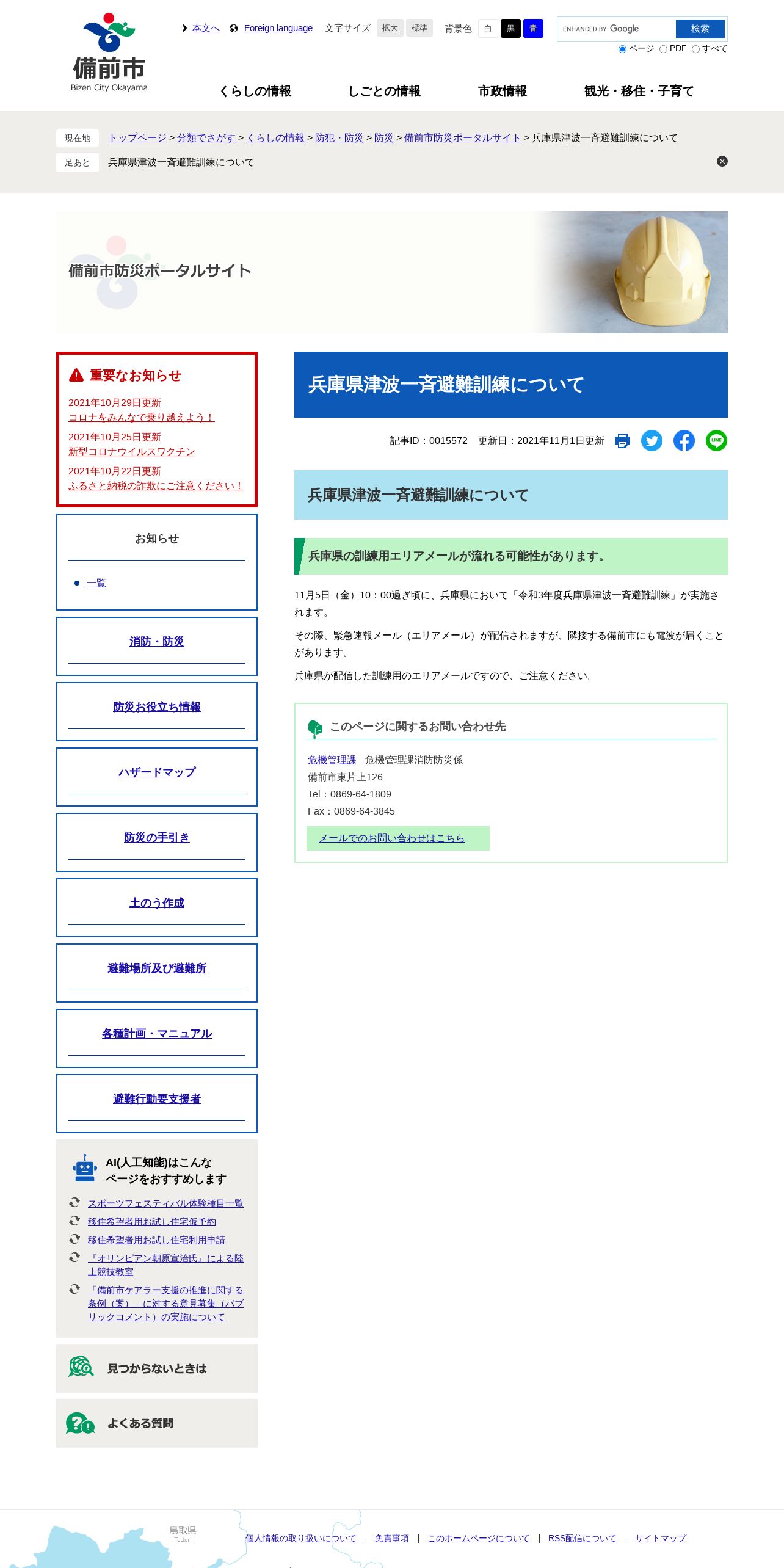
Task: Open 各種計画・マニュアル sidebar link
Action: point(157,1034)
